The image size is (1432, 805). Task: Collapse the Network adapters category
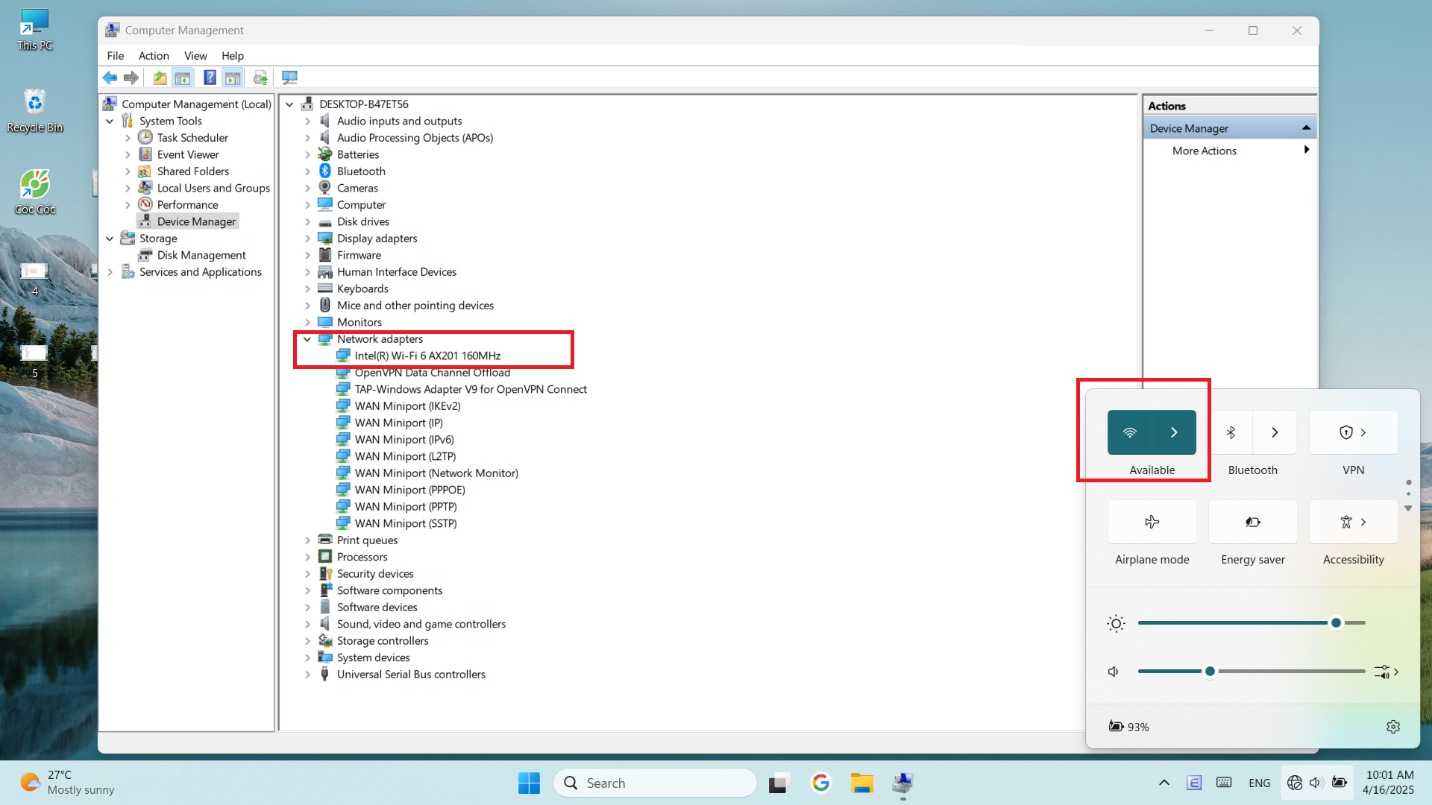click(x=308, y=340)
